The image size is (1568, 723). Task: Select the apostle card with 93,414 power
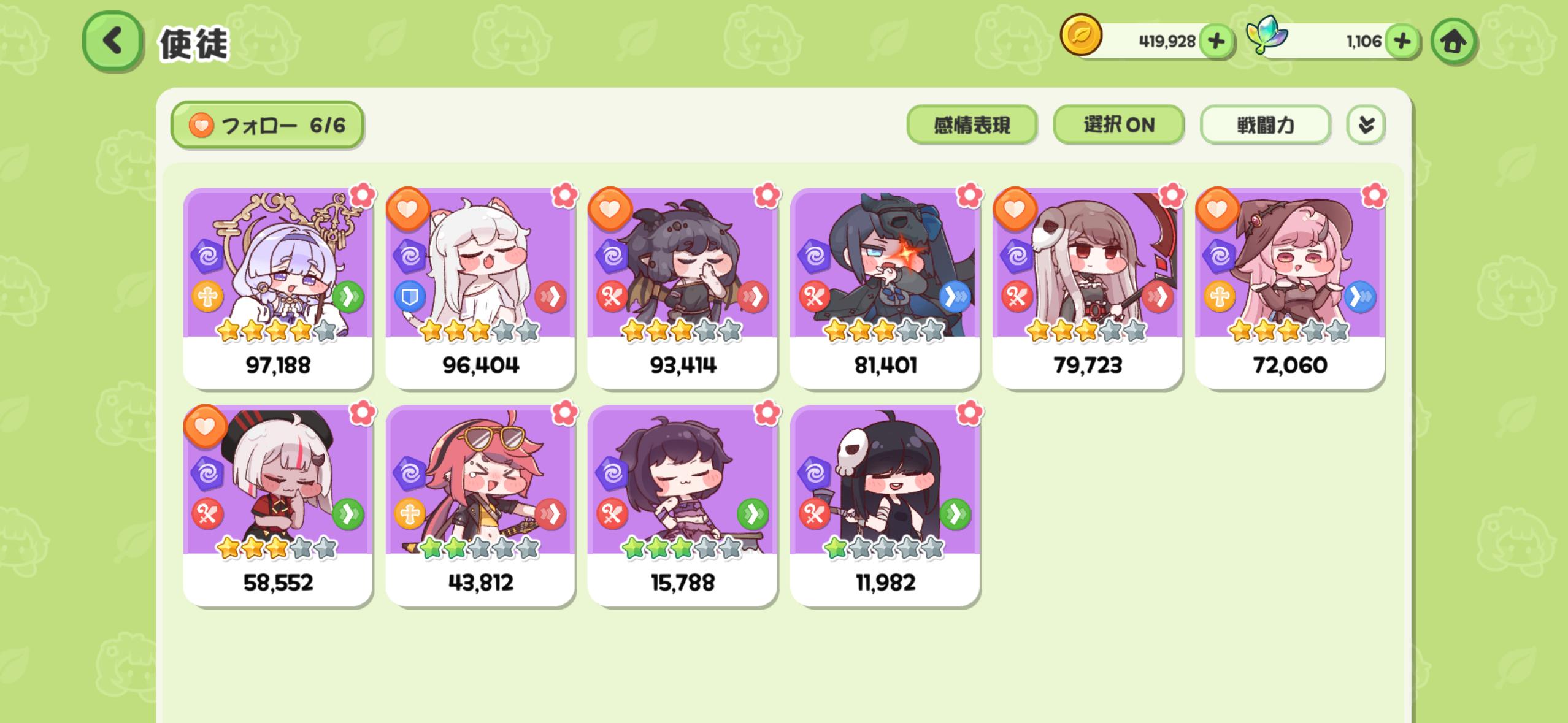point(682,288)
